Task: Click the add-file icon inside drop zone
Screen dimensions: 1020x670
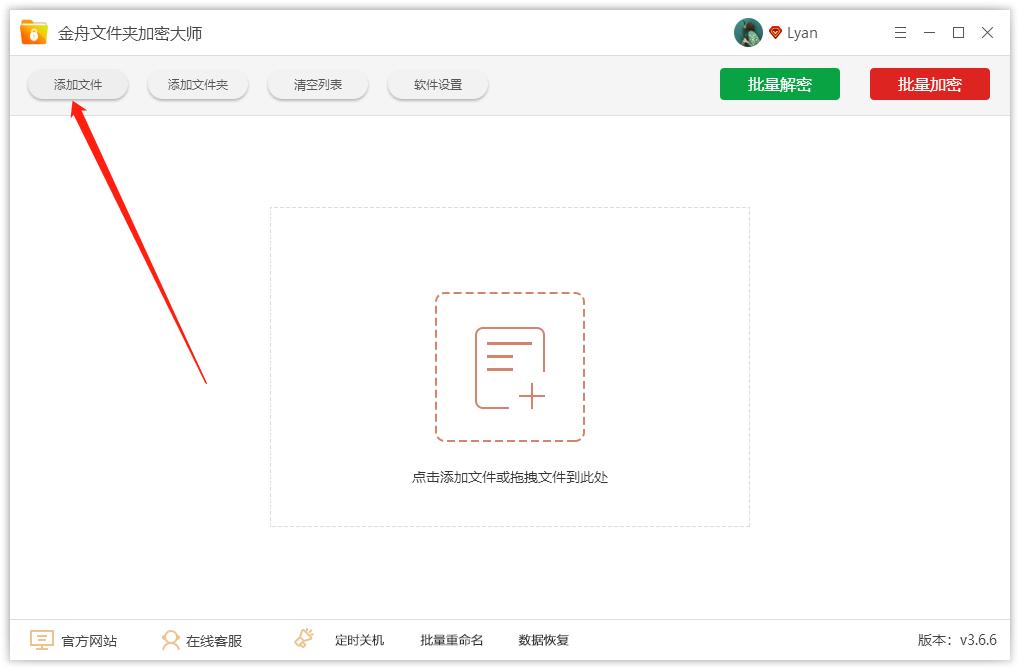Action: (509, 365)
